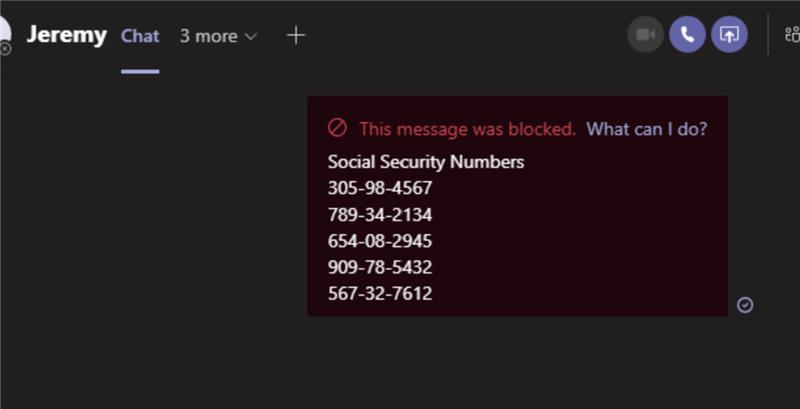Click the message line starting with 567
800x409 pixels.
(x=380, y=293)
